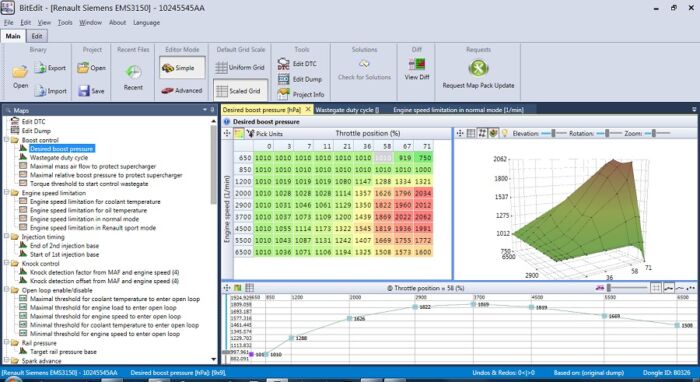700x382 pixels.
Task: Switch to the Wastegate duty cycle tab
Action: (x=347, y=110)
